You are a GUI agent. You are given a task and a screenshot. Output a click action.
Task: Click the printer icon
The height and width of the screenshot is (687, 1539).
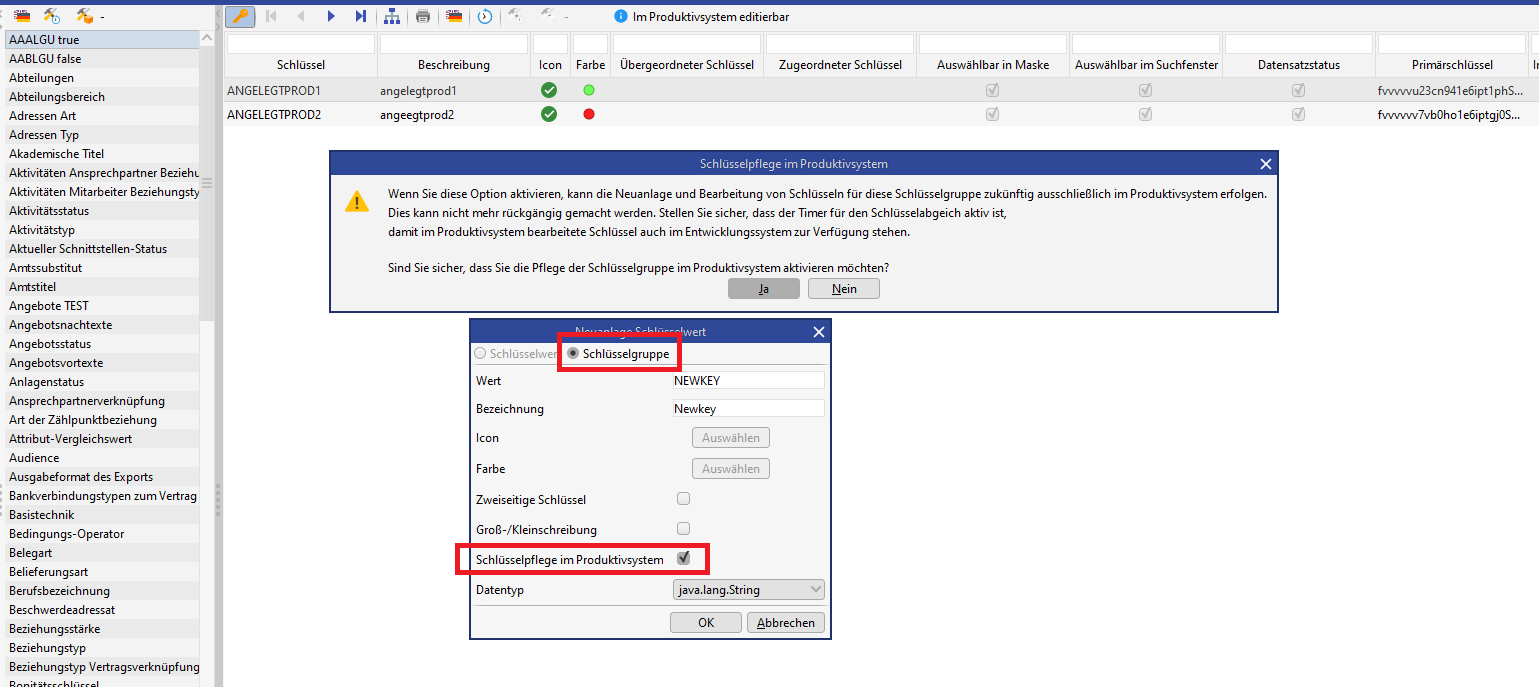point(423,16)
